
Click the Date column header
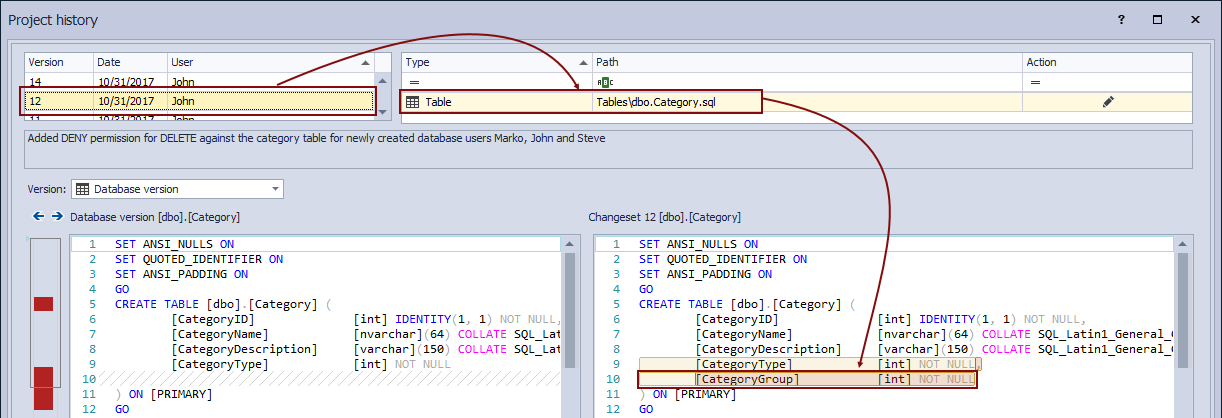(x=130, y=62)
